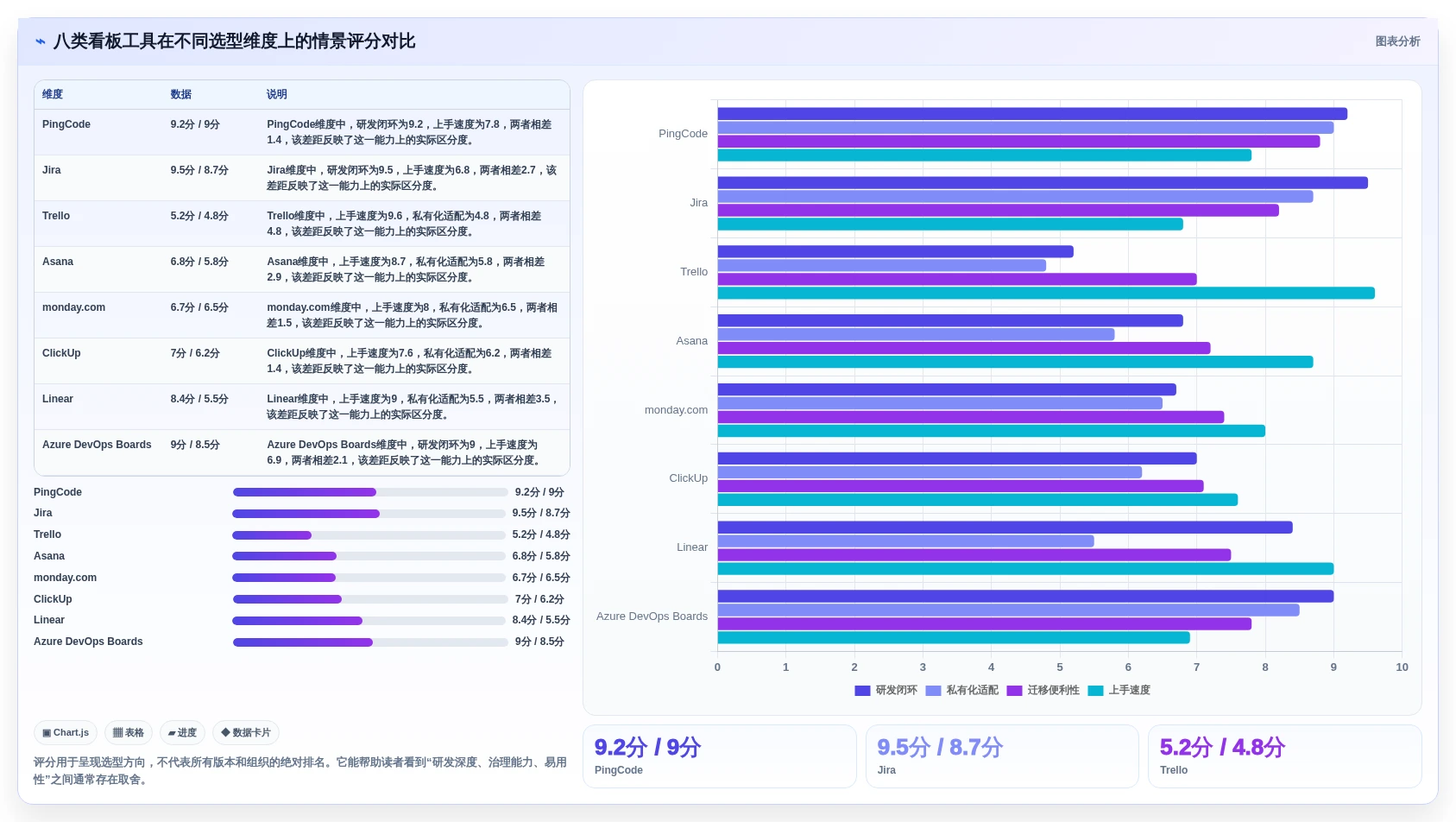Image resolution: width=1456 pixels, height=822 pixels.
Task: Click the Trello table row name
Action: tap(56, 216)
